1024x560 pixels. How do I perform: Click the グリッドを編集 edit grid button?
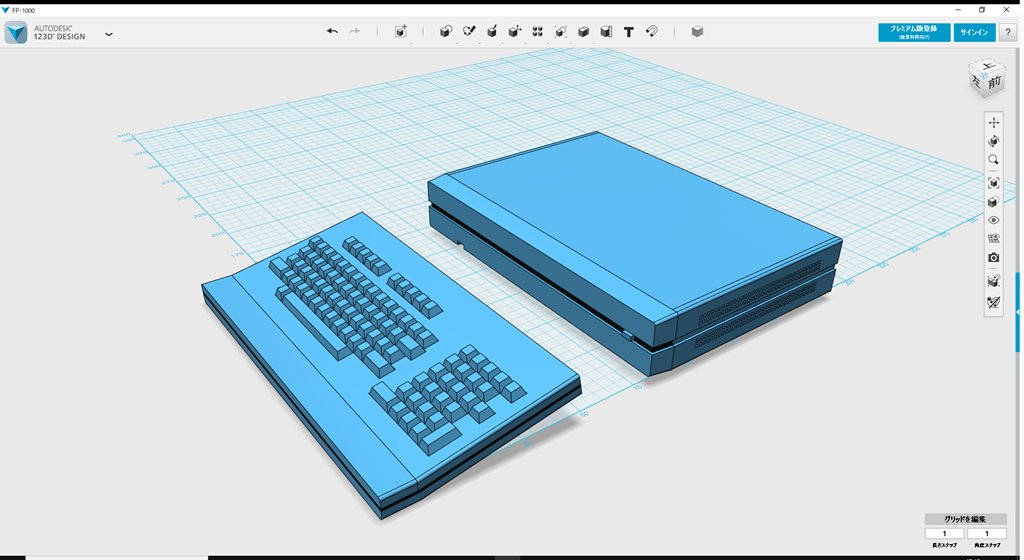[x=965, y=519]
